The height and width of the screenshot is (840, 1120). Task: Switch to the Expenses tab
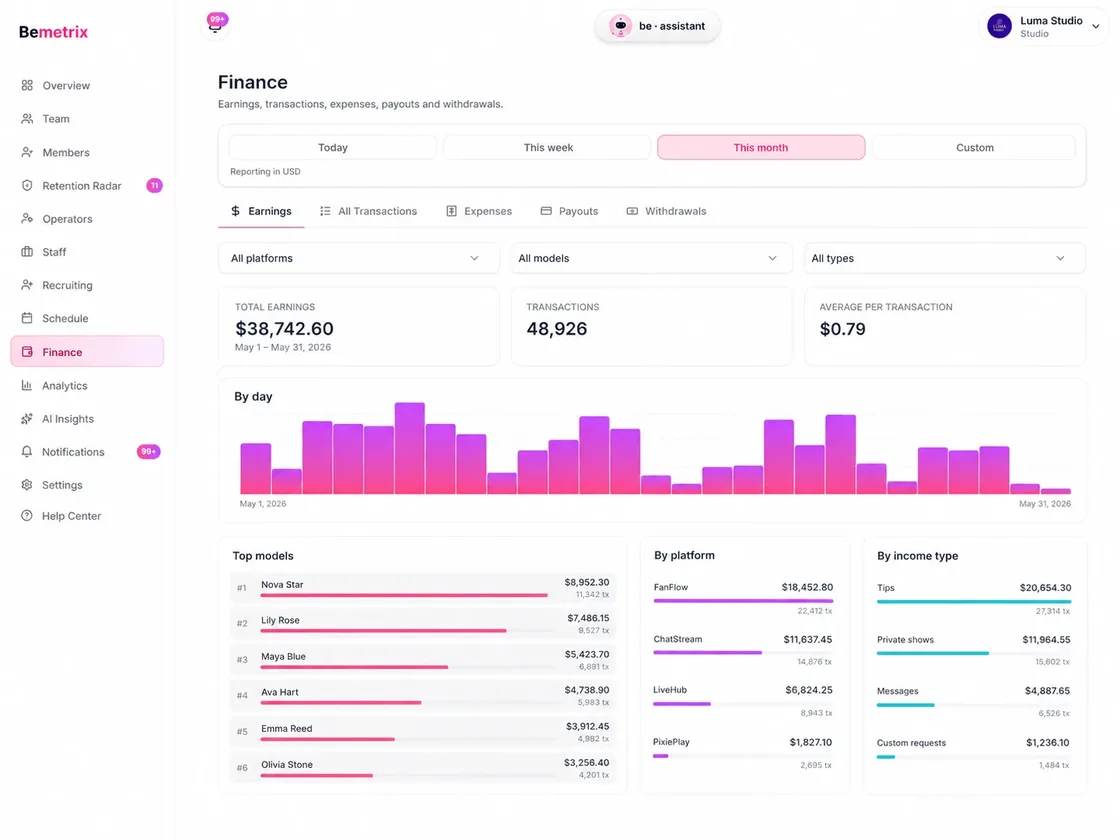[479, 211]
